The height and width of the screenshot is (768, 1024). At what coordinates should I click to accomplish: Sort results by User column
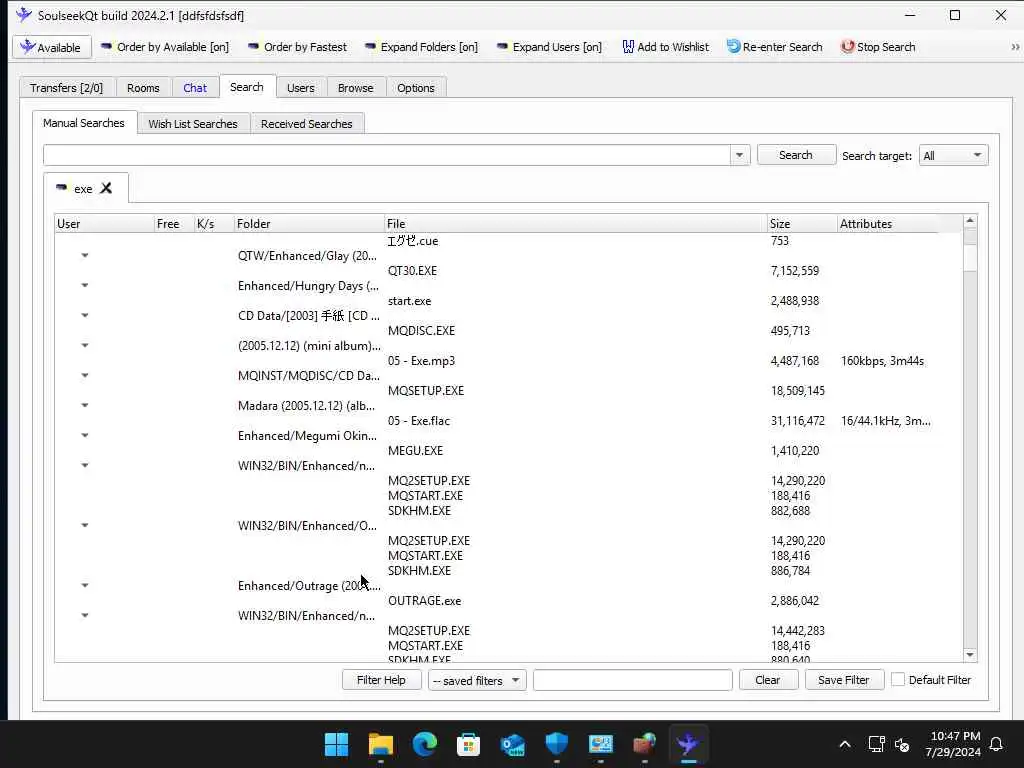click(104, 223)
